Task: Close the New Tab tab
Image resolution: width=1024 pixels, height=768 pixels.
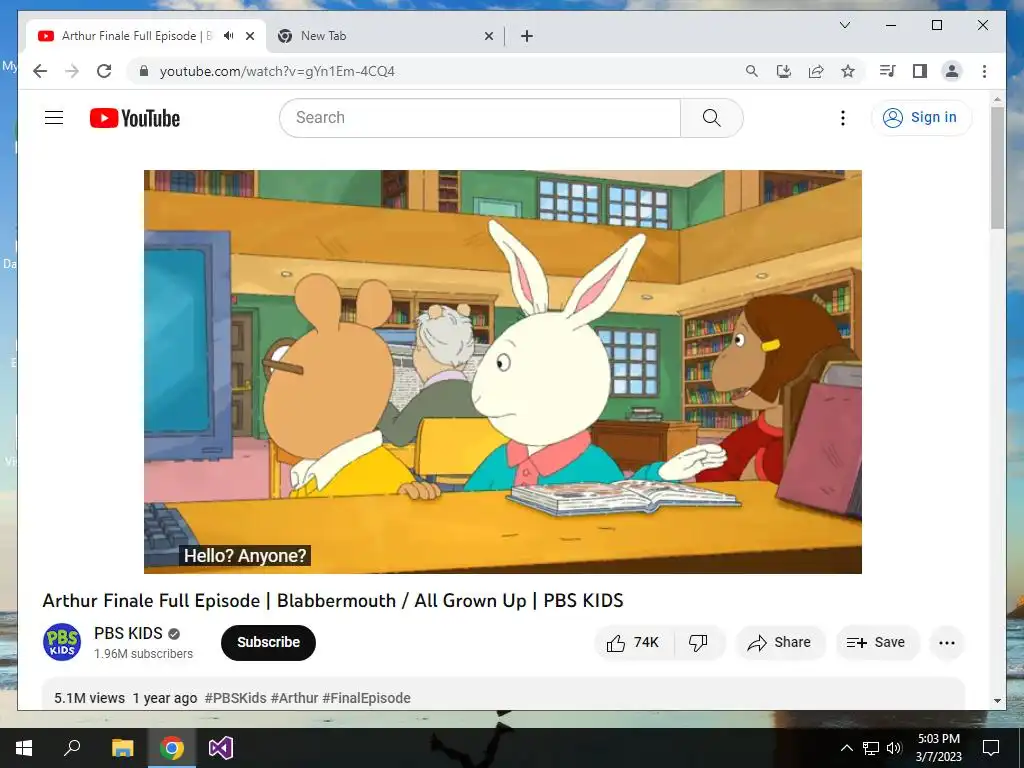Action: pyautogui.click(x=488, y=36)
